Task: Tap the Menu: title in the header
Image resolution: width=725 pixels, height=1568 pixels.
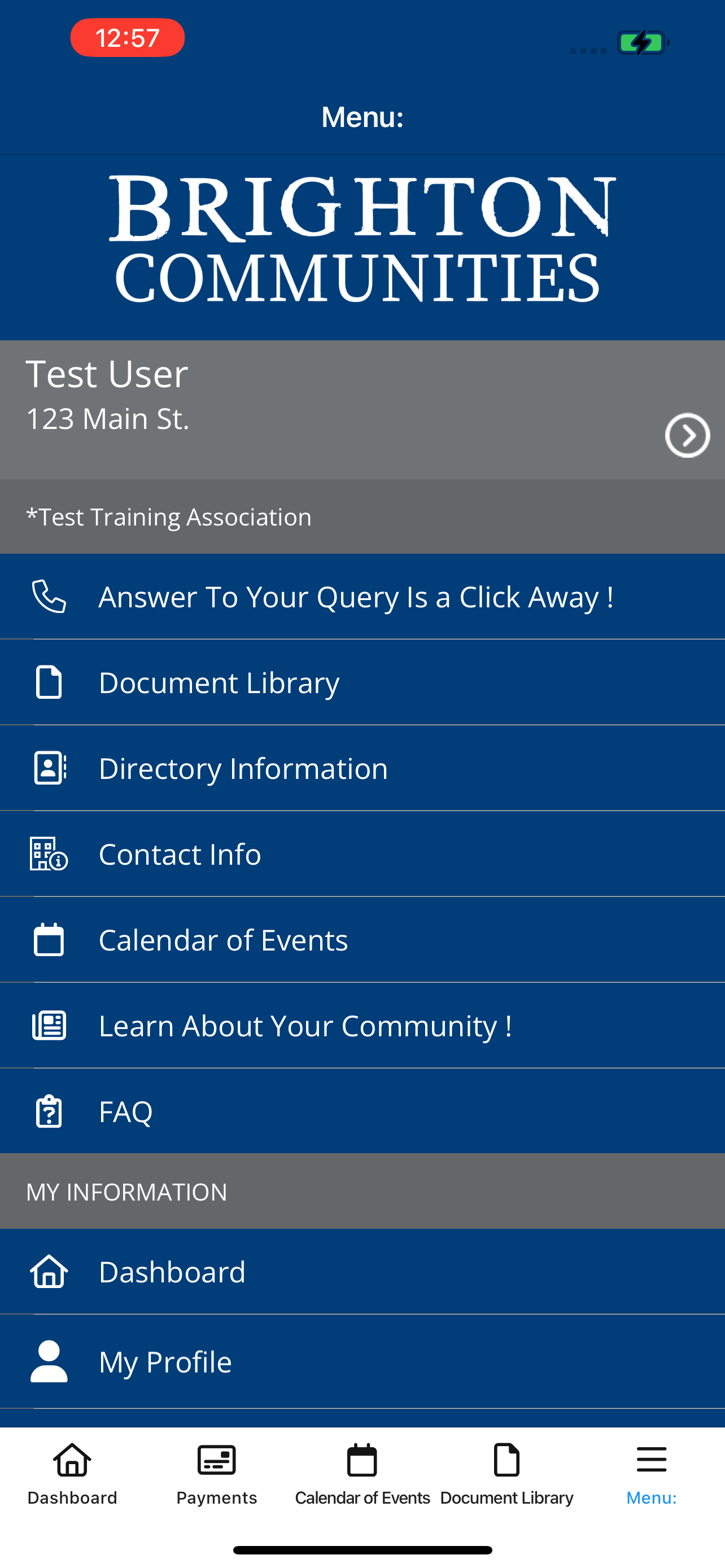Action: [362, 117]
